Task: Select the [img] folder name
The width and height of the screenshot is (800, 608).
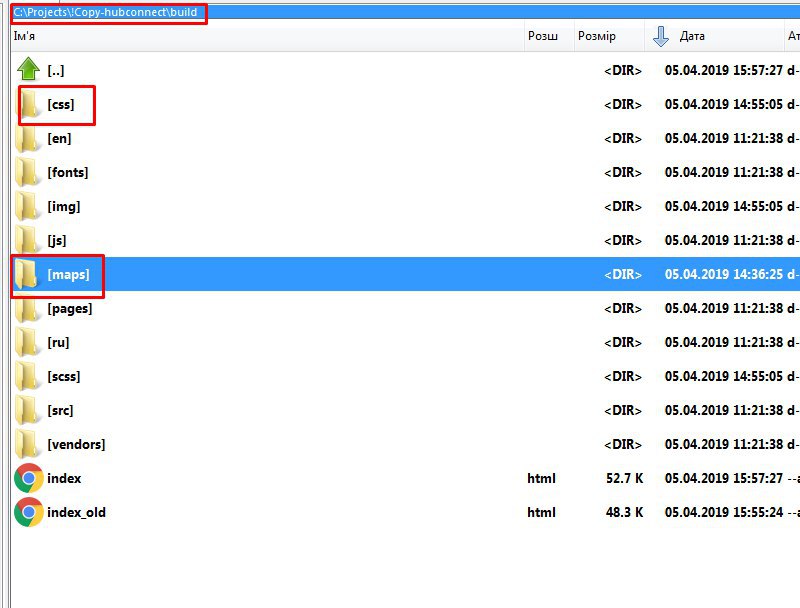Action: pos(64,207)
